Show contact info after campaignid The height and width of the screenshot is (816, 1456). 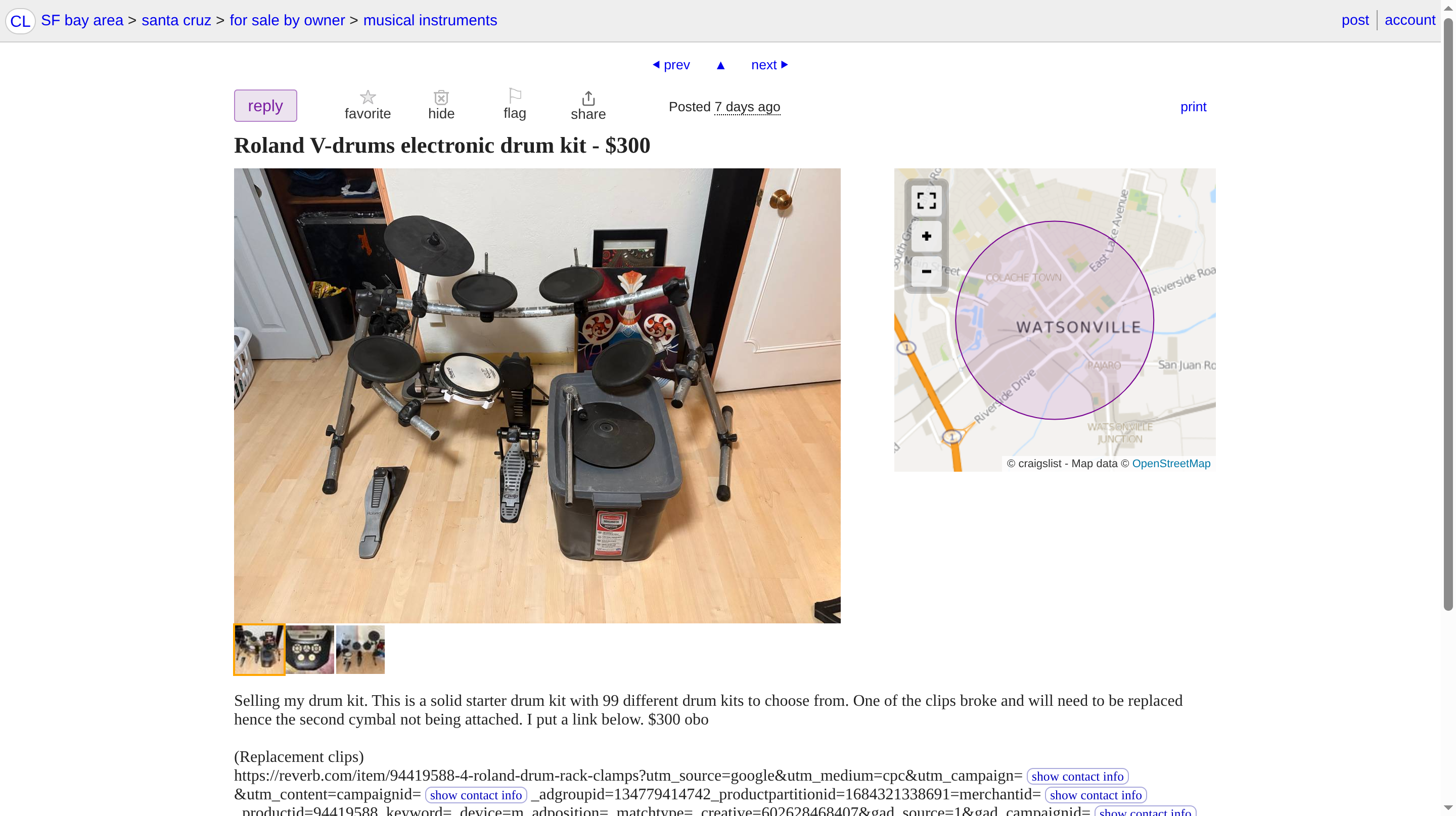[x=475, y=795]
